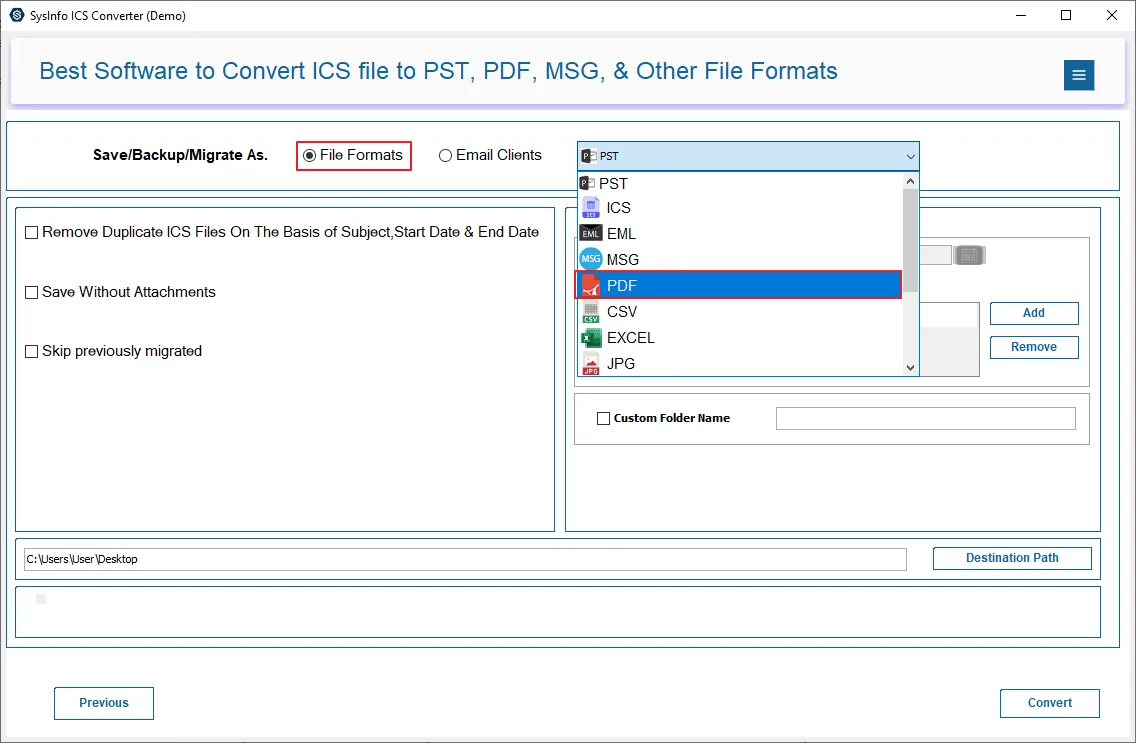Minimize the ICS Converter window

1021,15
